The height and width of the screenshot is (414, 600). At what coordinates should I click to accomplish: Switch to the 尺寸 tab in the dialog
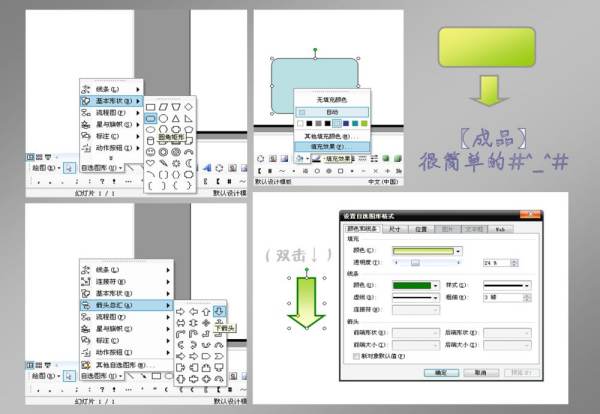click(394, 229)
